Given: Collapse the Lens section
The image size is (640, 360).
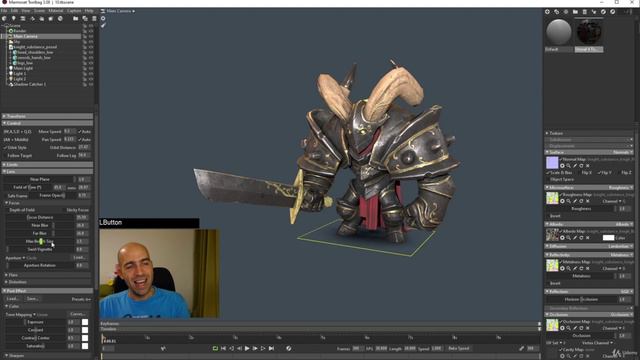Looking at the screenshot, I should (47, 172).
